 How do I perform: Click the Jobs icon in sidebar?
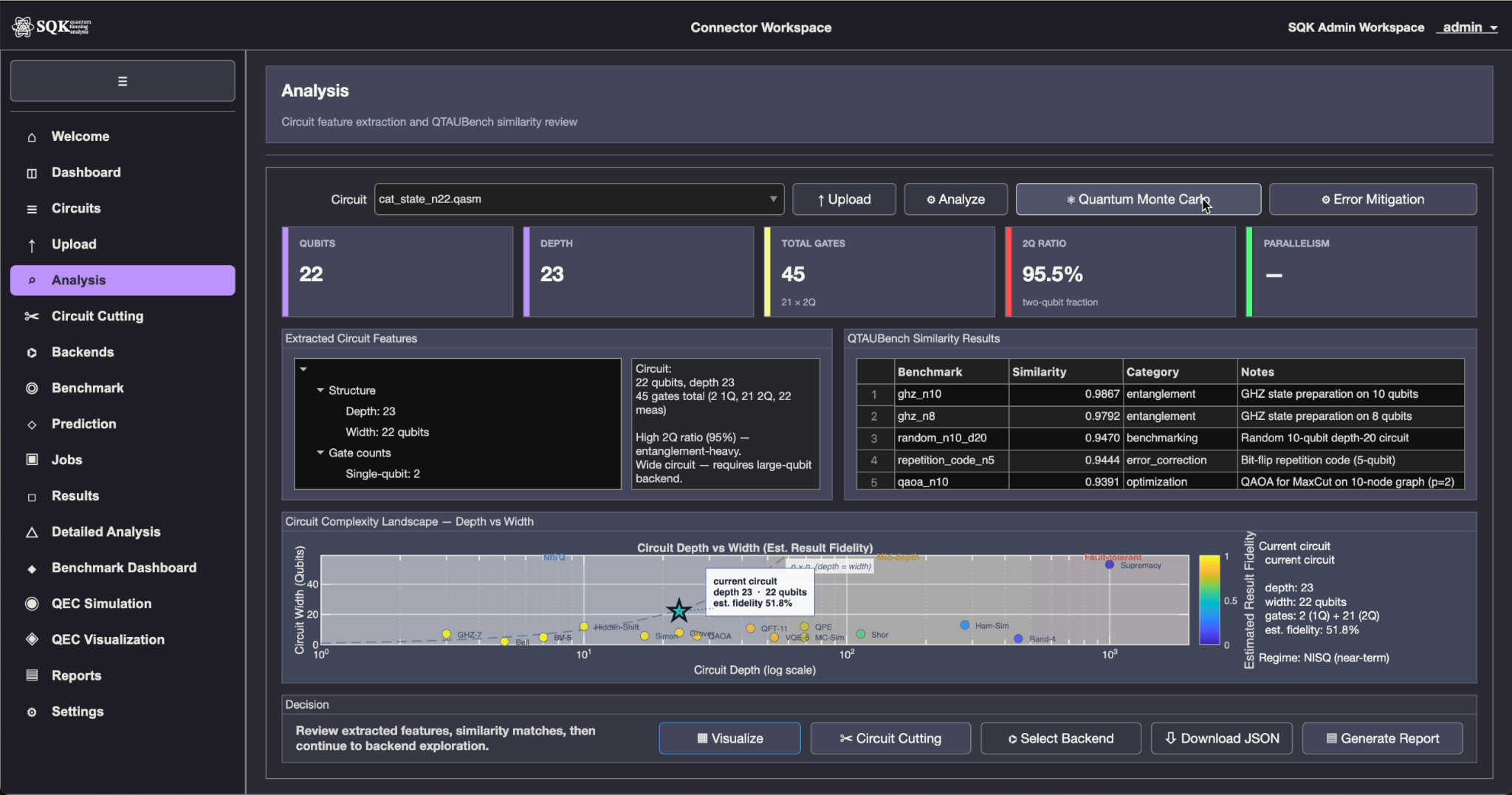32,460
